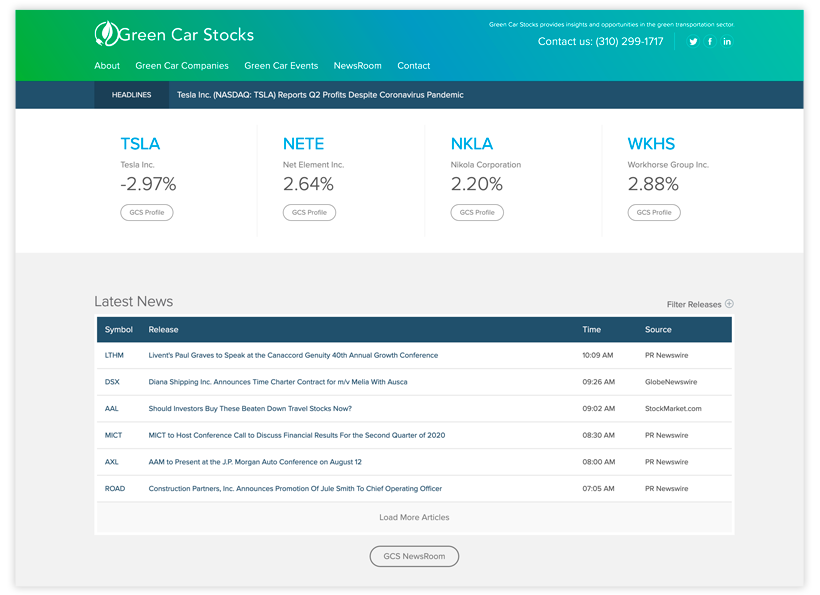View GCS Profile for Nikola Corporation
Viewport: 820px width, 595px height.
point(477,212)
